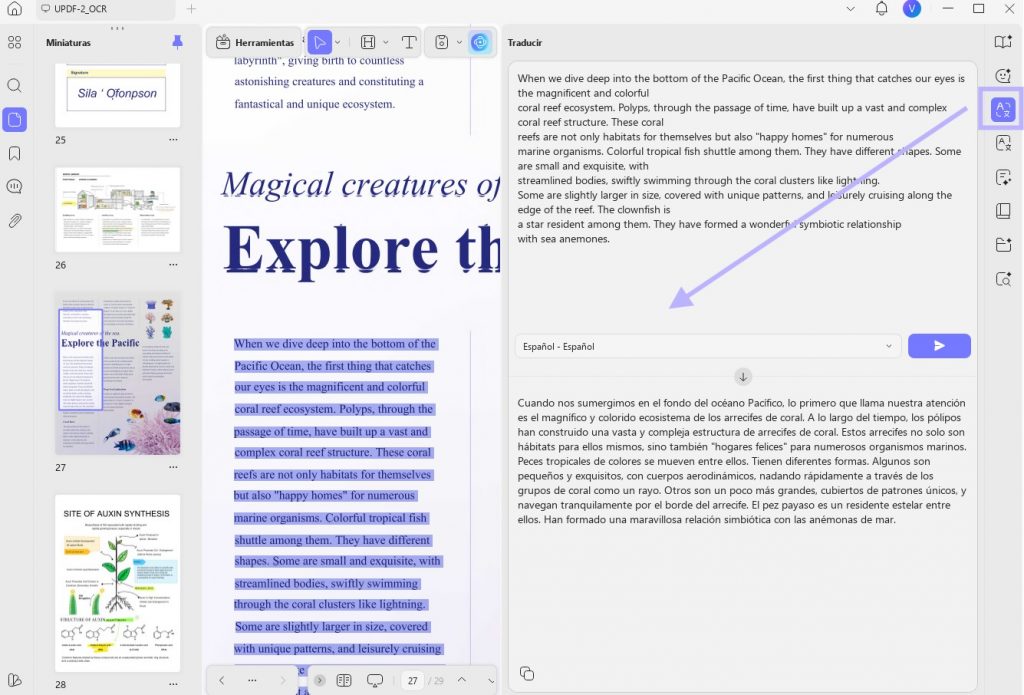Open the right-sidebar pages book icon
Viewport: 1024px width, 695px height.
(1003, 211)
